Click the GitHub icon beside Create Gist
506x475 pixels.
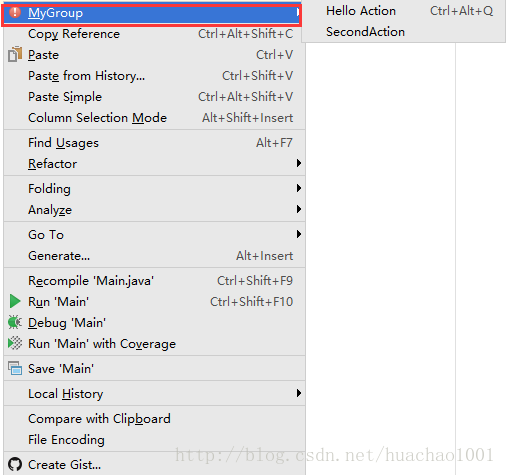coord(15,464)
